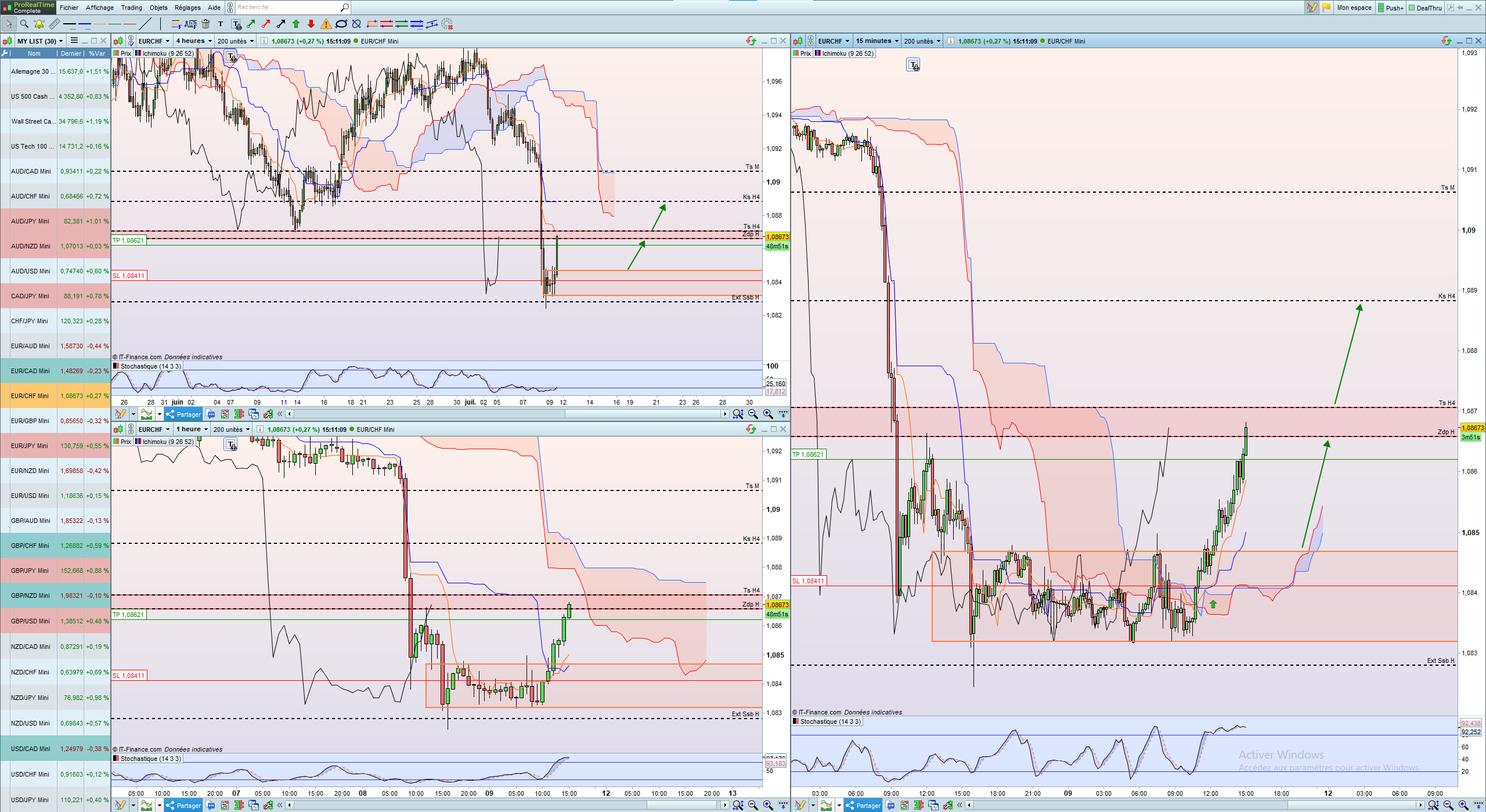Pick the yellow warning triangle tool

pos(326,24)
